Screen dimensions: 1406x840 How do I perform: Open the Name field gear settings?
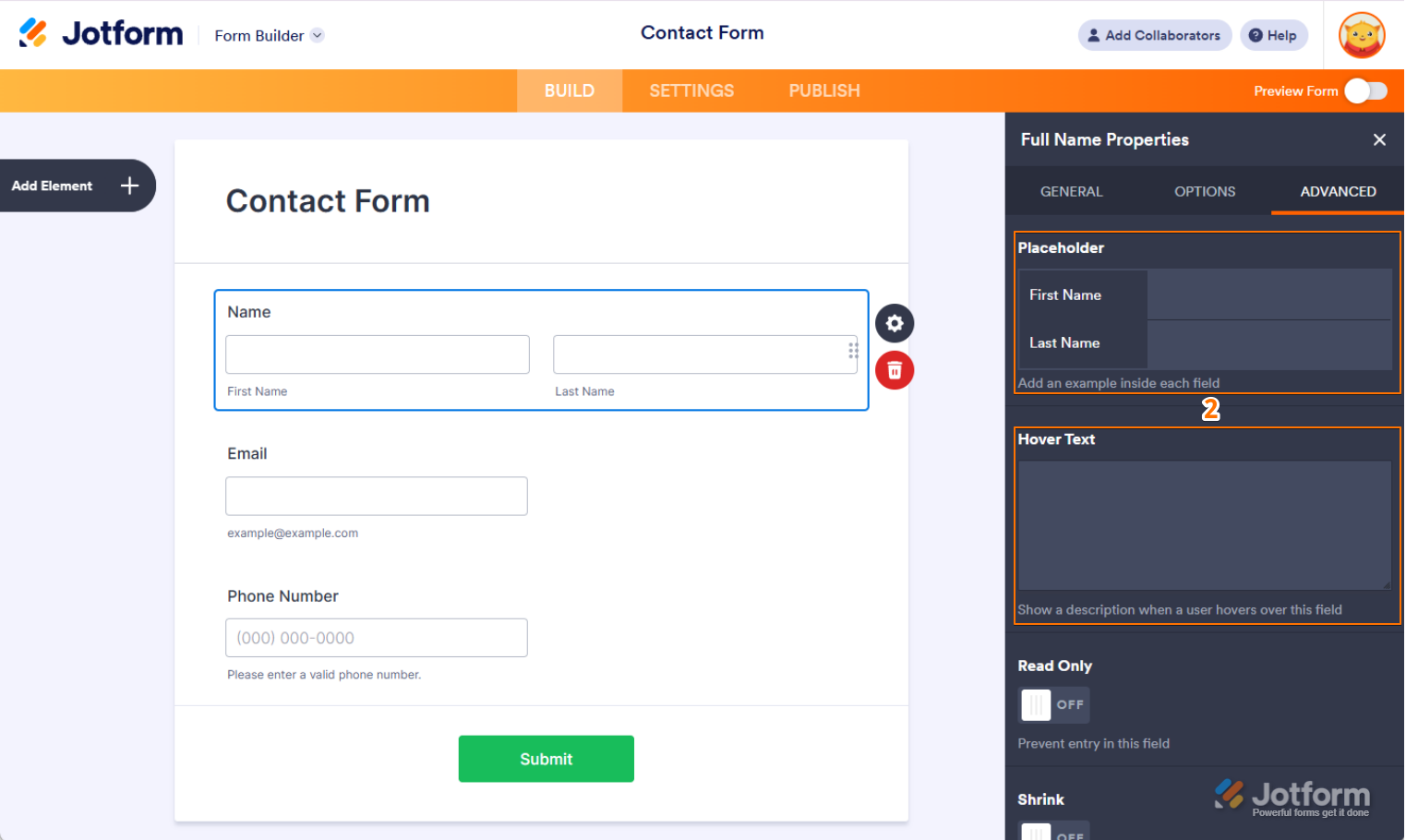point(895,323)
